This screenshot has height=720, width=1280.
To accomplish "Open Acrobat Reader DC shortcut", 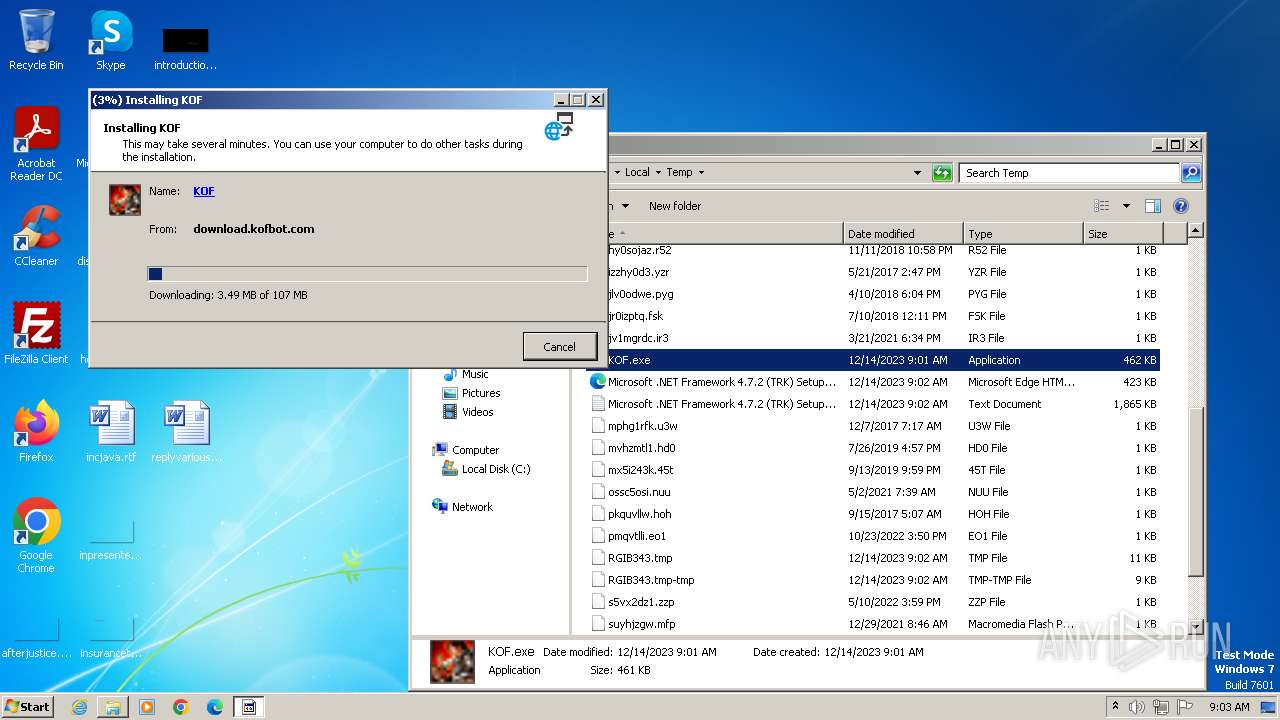I will pos(36,144).
